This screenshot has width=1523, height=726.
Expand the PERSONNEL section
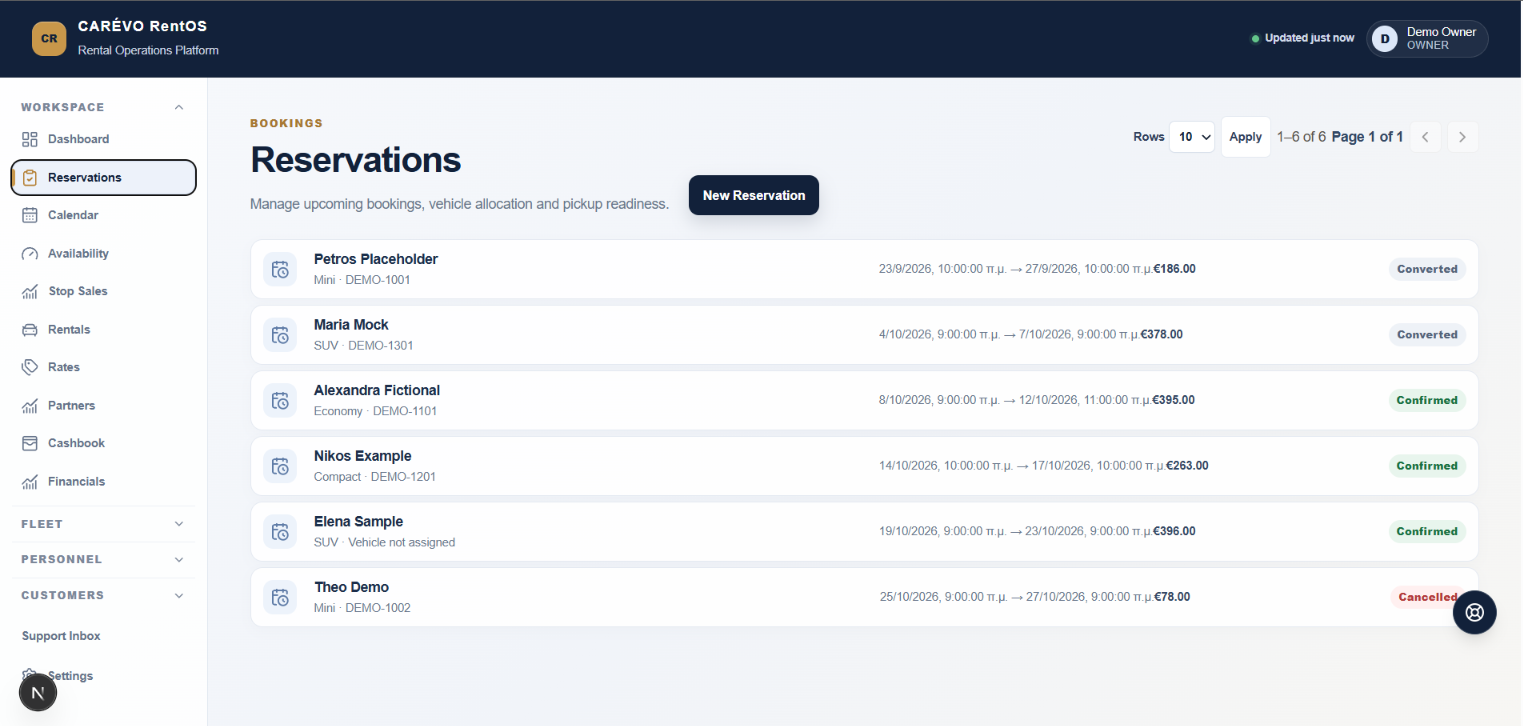tap(103, 560)
